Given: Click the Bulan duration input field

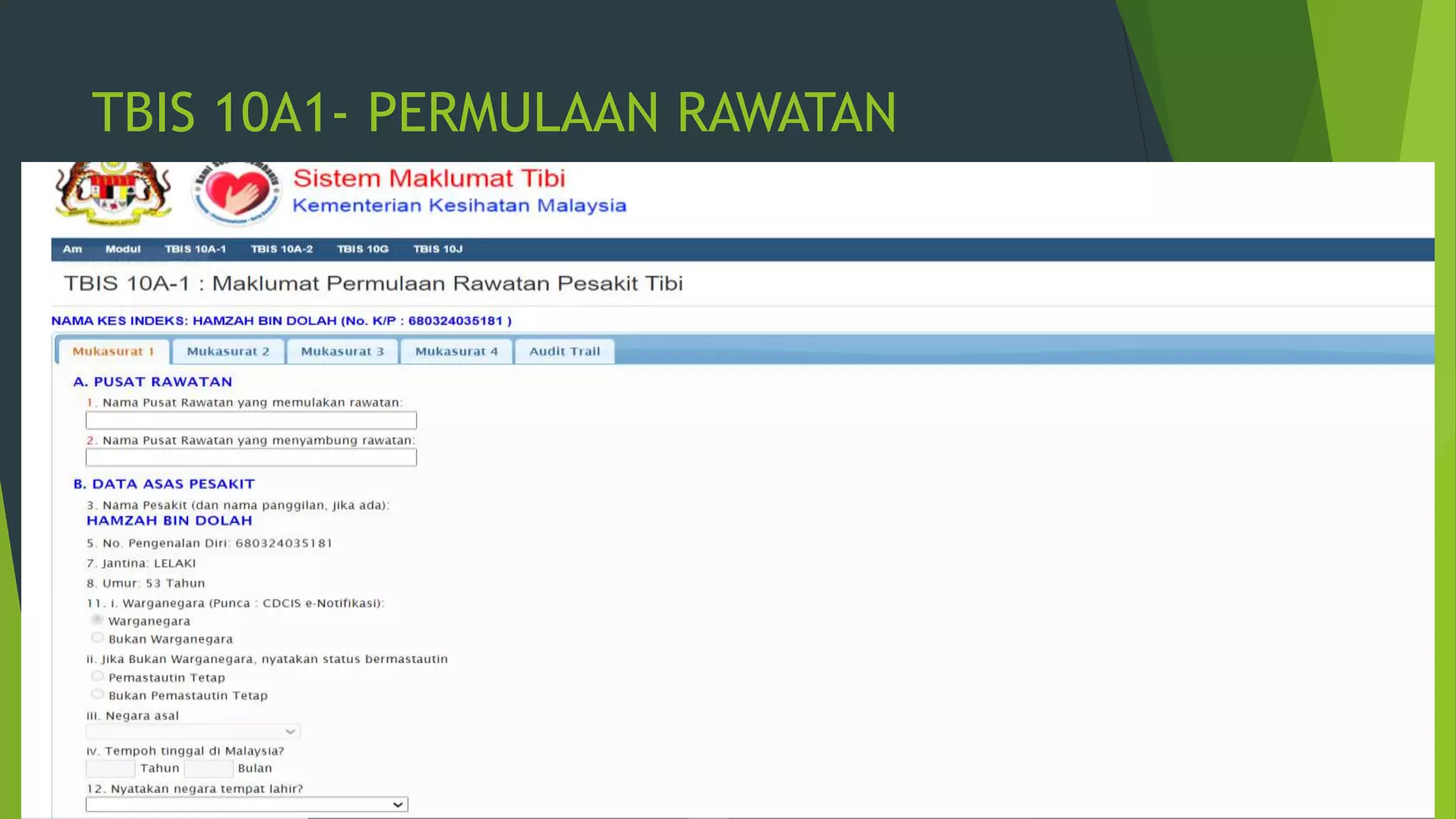Looking at the screenshot, I should [208, 769].
